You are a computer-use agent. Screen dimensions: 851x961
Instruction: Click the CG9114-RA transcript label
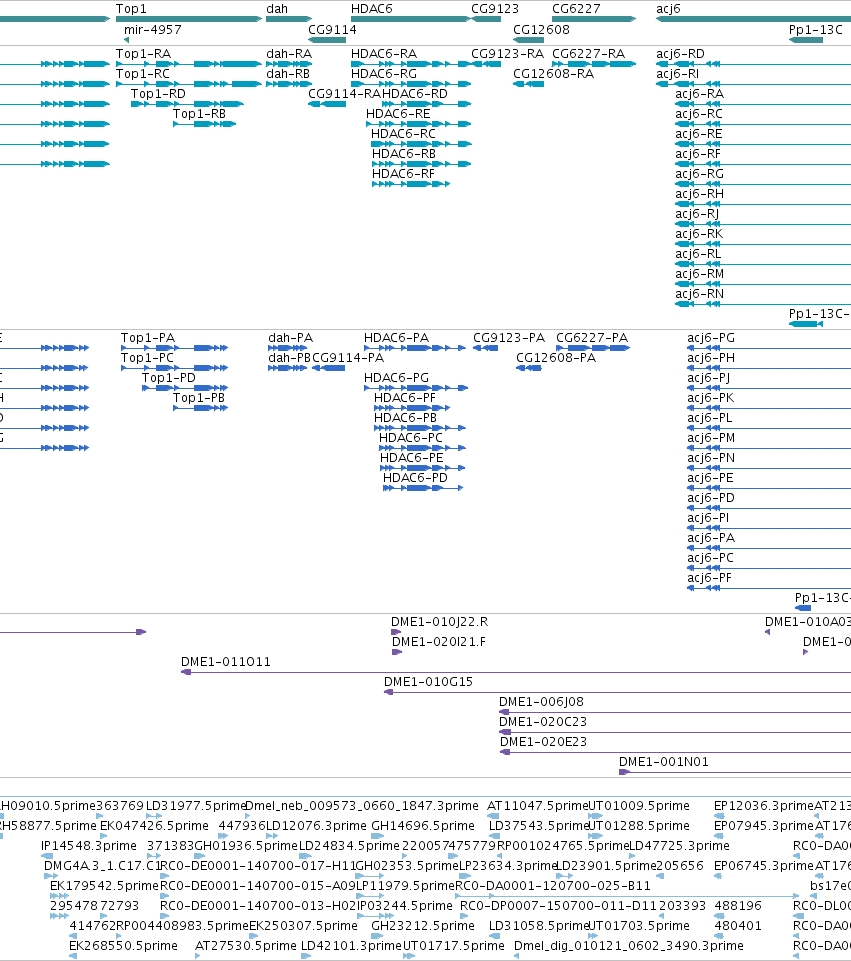tap(344, 94)
